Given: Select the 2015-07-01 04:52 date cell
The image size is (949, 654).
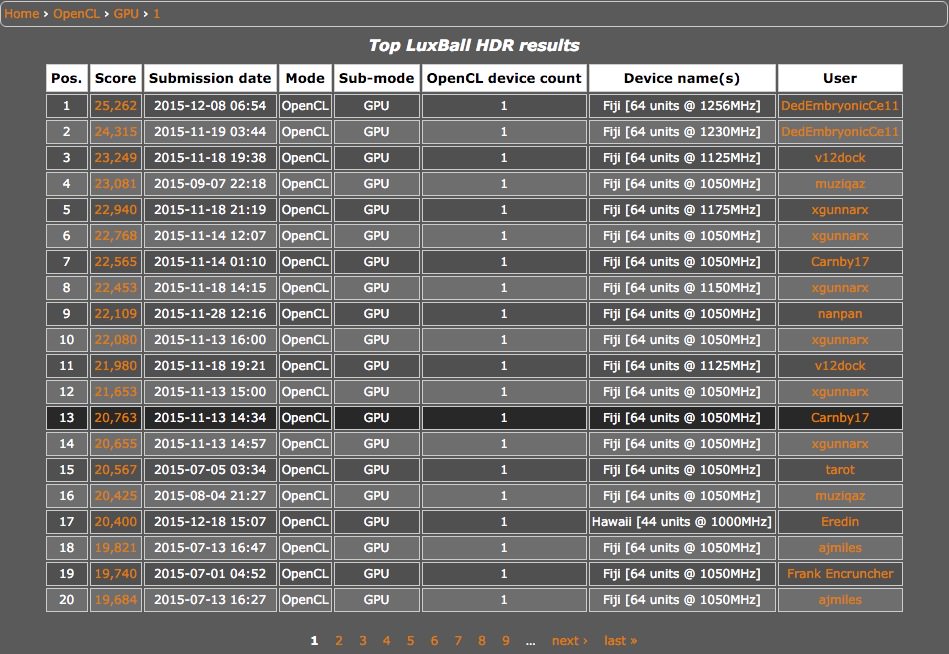Looking at the screenshot, I should (210, 574).
